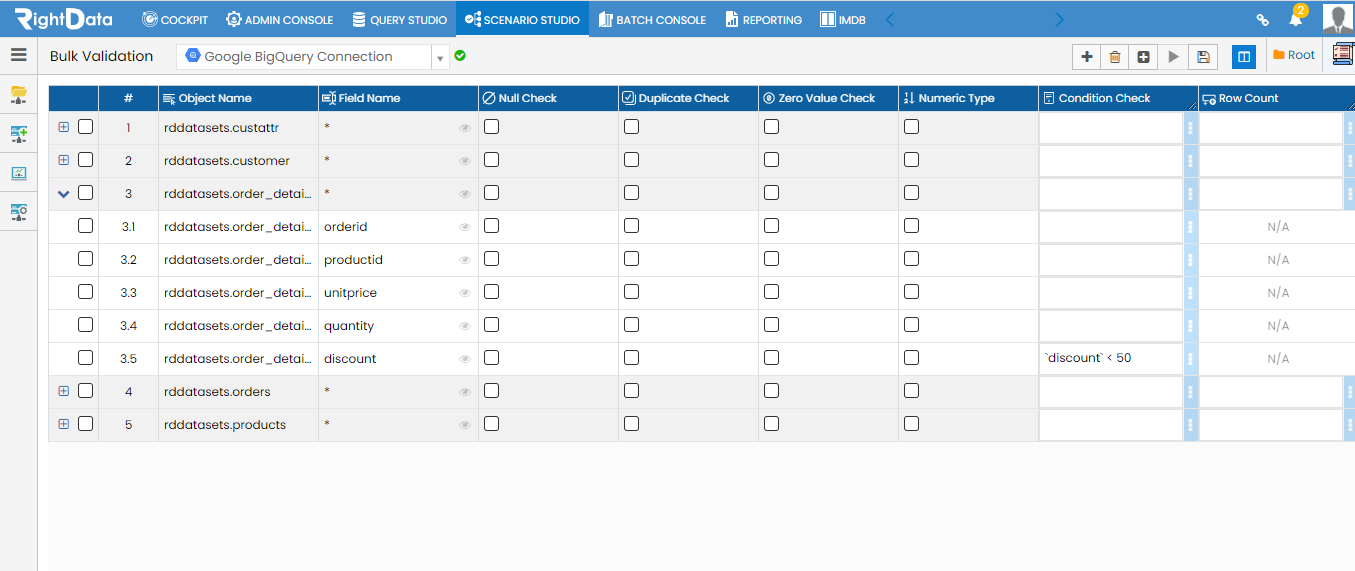Click the Root folder link
Viewport: 1355px width, 571px height.
point(1294,55)
